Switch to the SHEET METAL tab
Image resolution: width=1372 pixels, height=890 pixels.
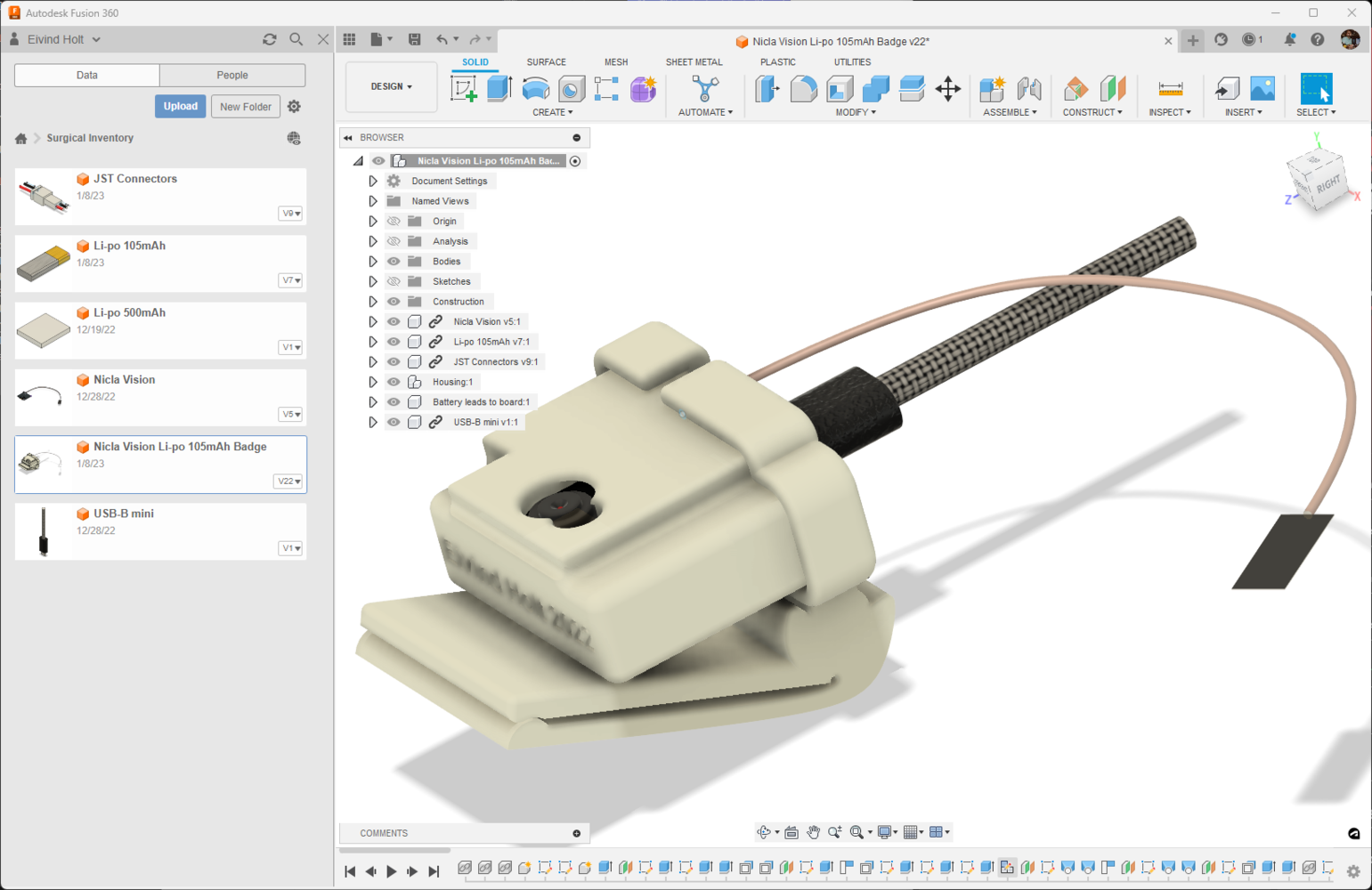coord(694,62)
